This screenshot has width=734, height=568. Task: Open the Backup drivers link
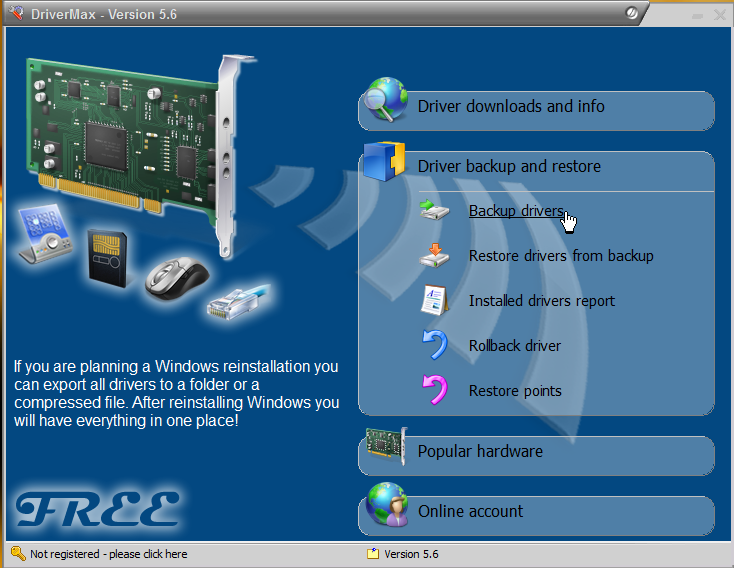[x=516, y=211]
